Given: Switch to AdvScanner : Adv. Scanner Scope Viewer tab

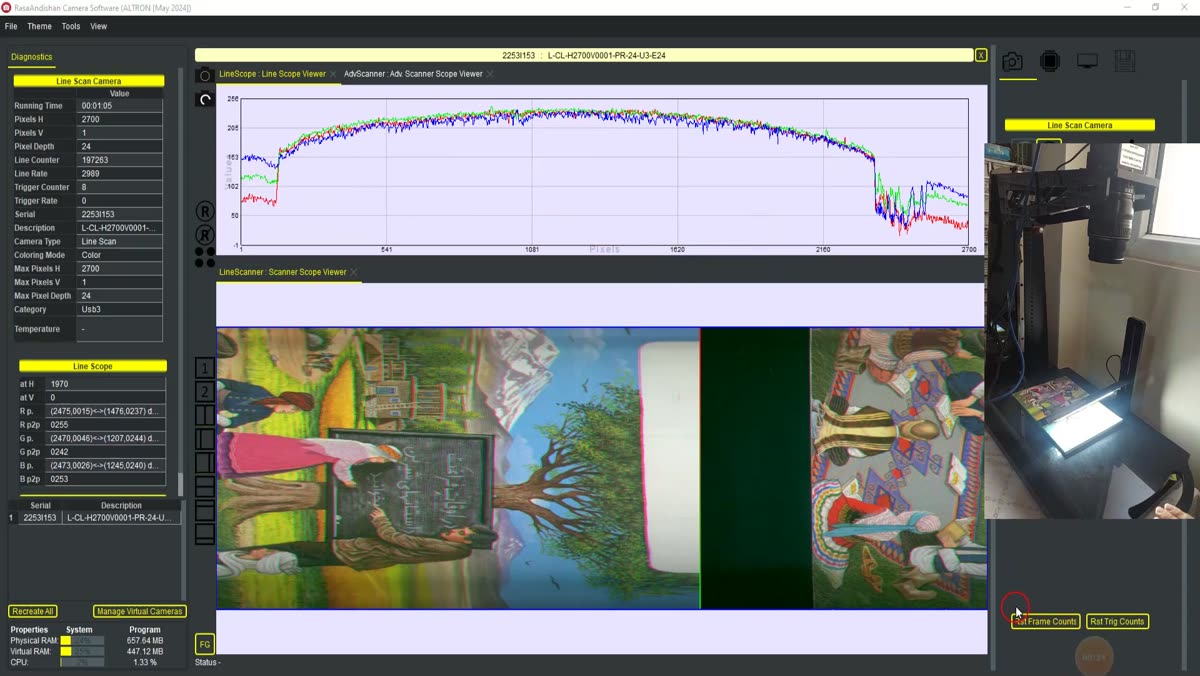Looking at the screenshot, I should [413, 74].
